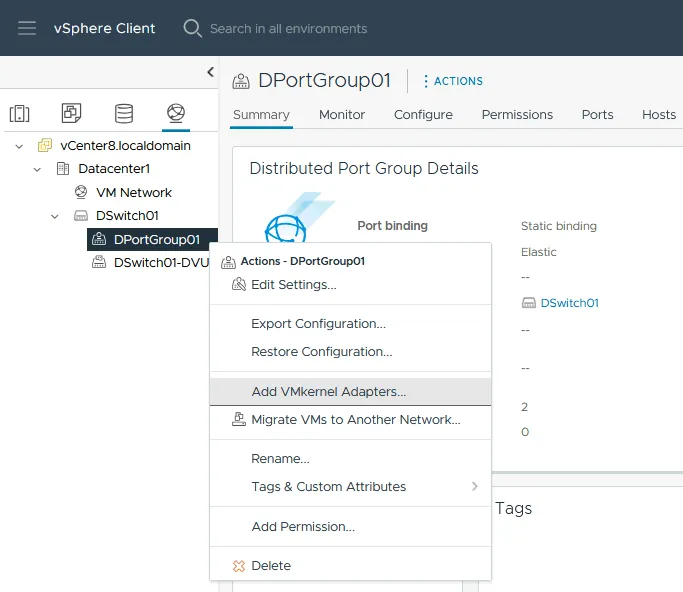The image size is (683, 592).
Task: Click the Tags panel heading
Action: [514, 508]
